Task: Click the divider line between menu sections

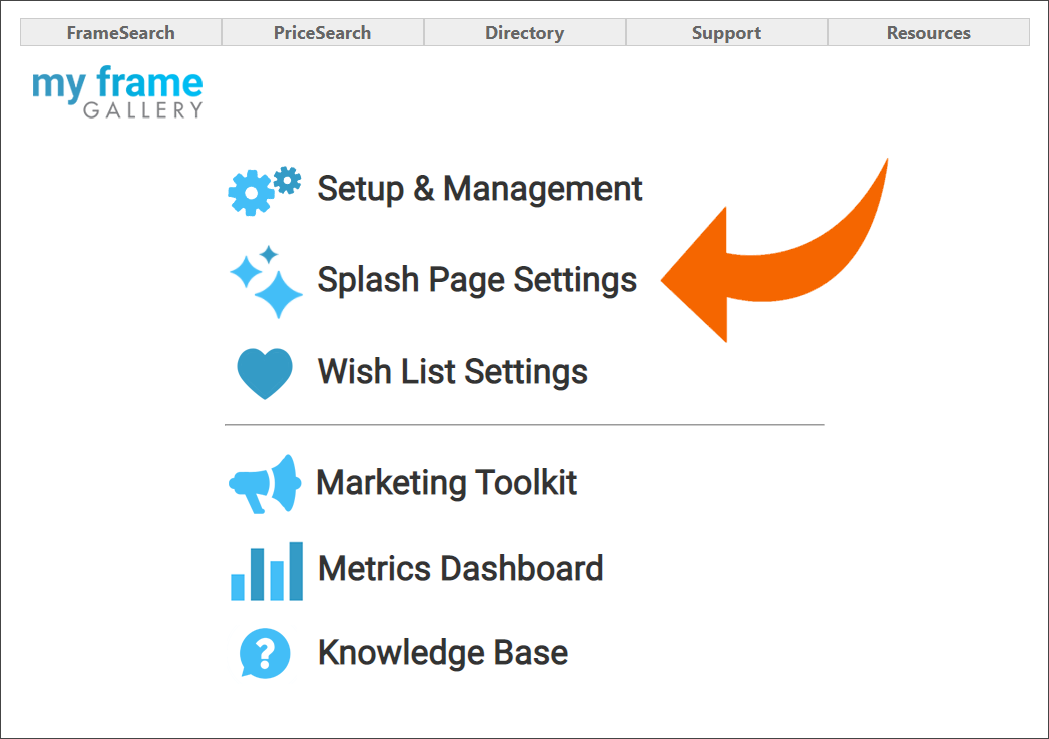Action: 524,425
